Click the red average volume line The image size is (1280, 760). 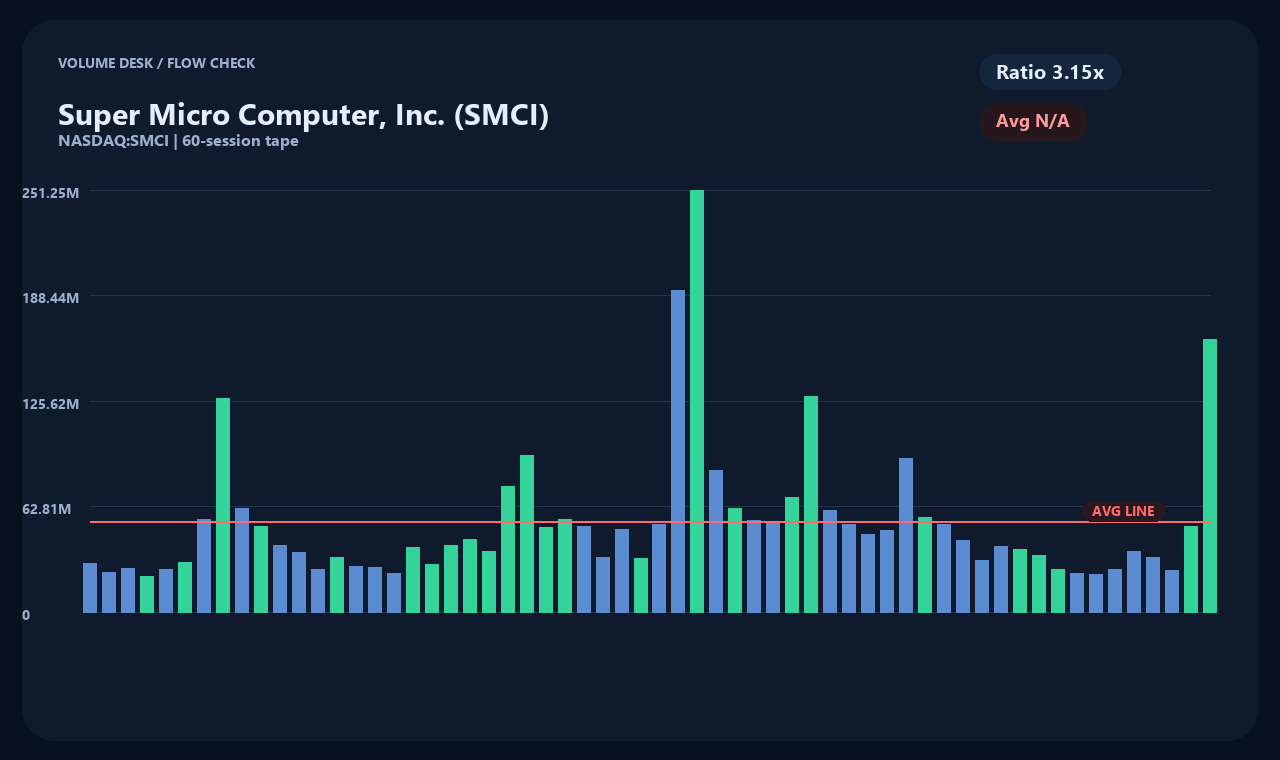point(650,522)
